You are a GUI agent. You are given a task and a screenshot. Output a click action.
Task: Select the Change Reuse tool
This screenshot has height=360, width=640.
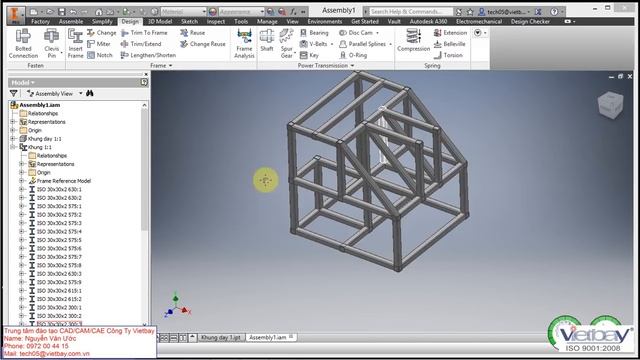(x=203, y=44)
